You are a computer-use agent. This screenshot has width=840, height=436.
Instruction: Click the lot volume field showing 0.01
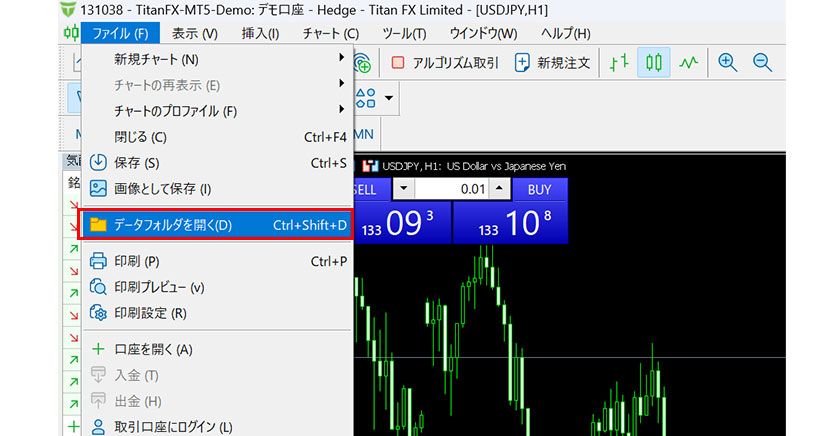coord(452,189)
